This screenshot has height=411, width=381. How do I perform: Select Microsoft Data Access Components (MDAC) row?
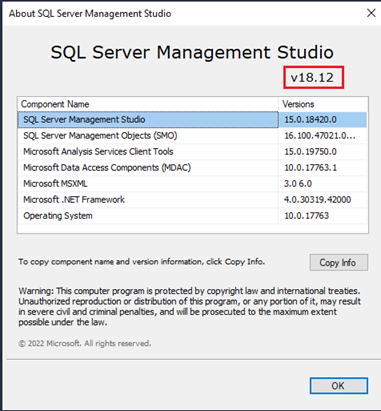pos(192,168)
